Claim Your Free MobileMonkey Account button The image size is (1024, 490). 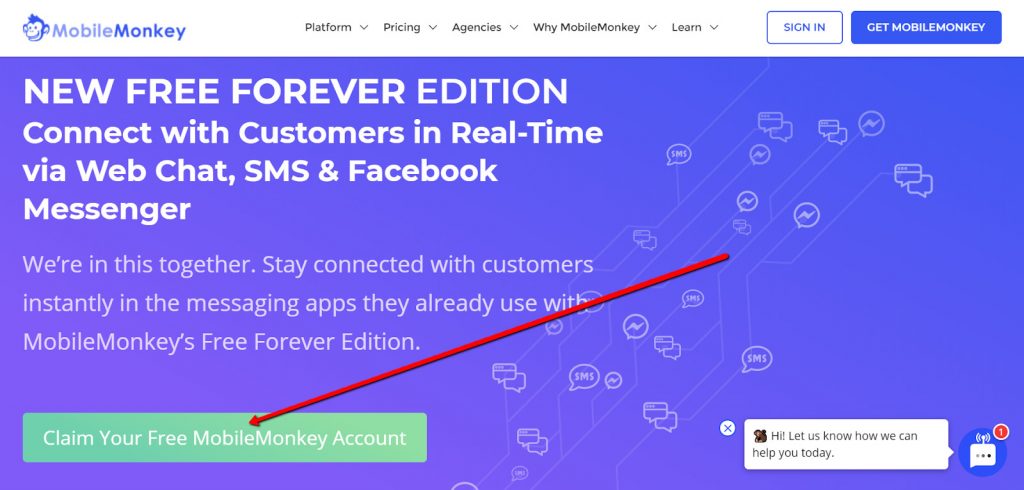[225, 438]
